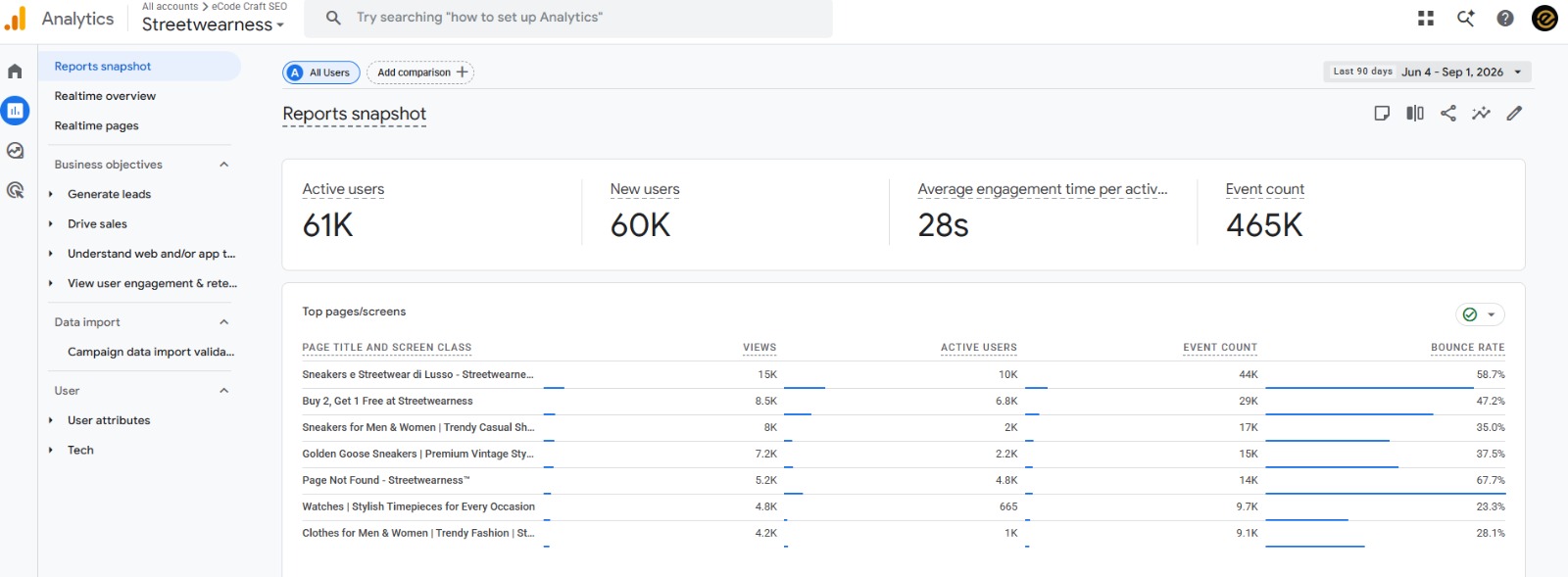Viewport: 1568px width, 577px height.
Task: Click Watches Stylish Timepieces row title
Action: click(418, 506)
